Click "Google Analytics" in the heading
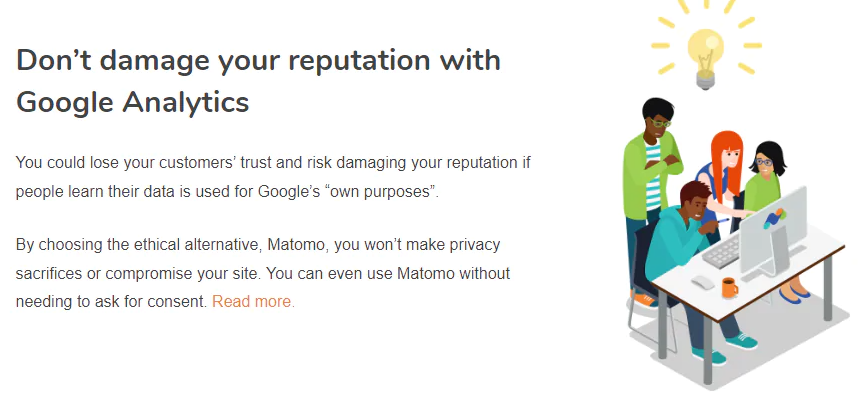 (x=133, y=101)
